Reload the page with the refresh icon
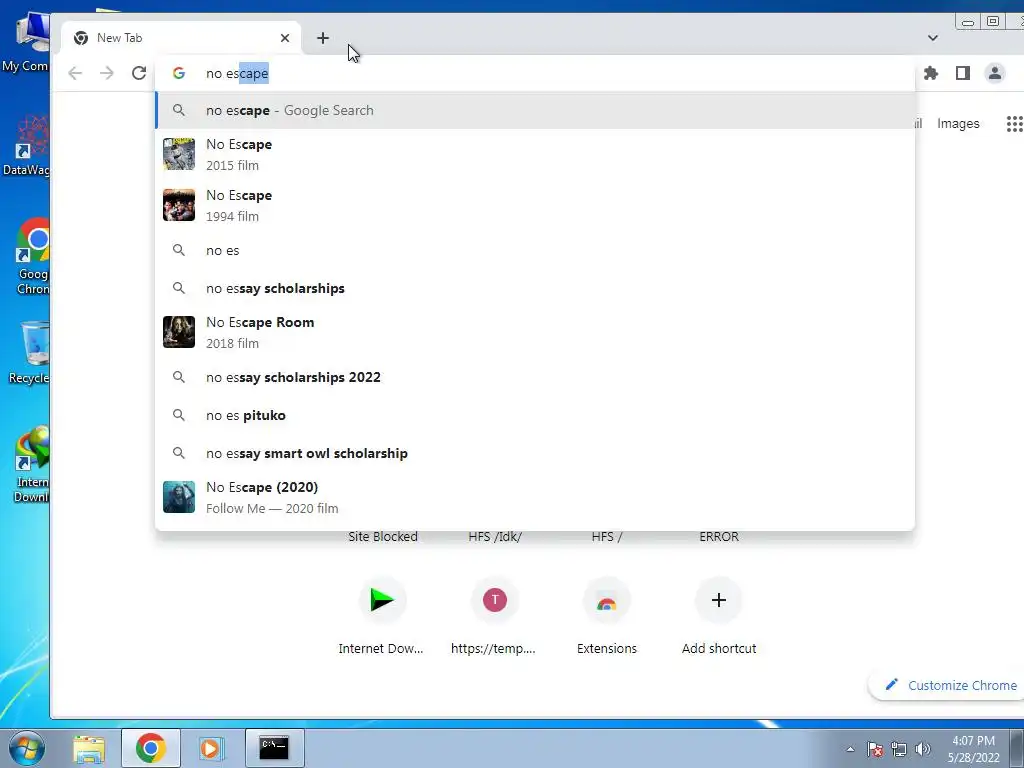Screen dimensions: 1024x768 tap(138, 73)
